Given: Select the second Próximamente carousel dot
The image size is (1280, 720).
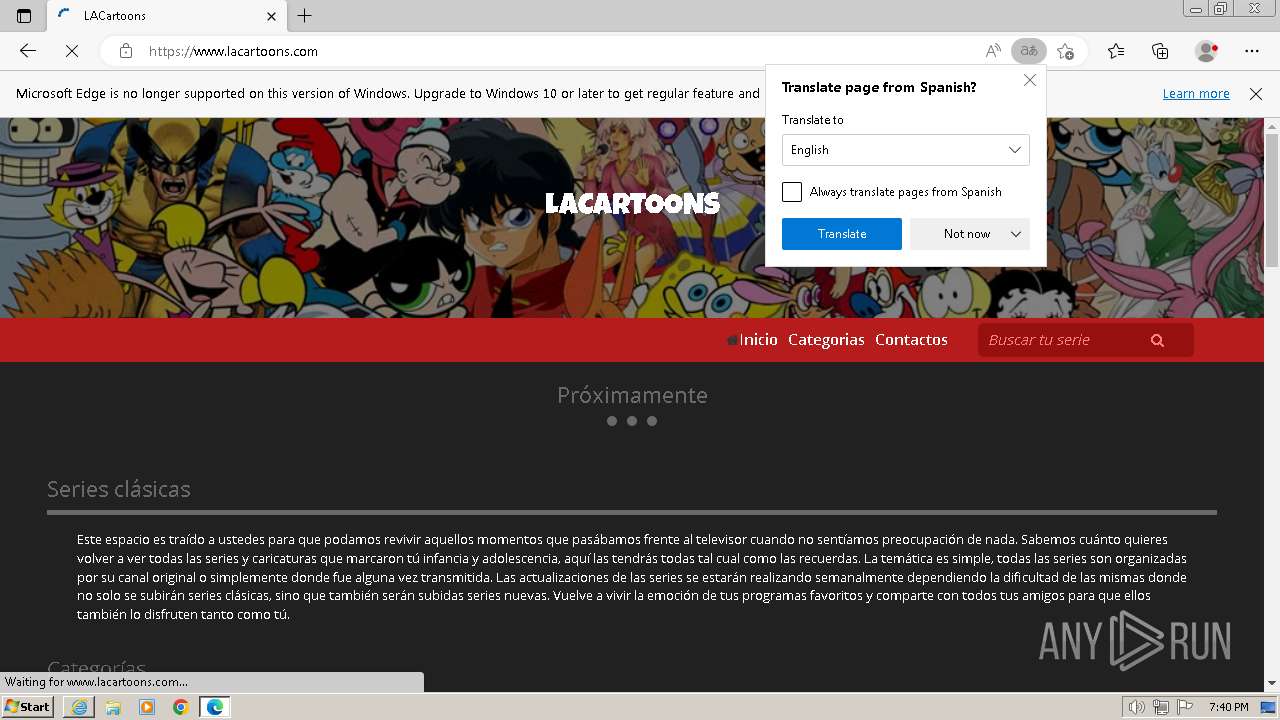Looking at the screenshot, I should tap(632, 421).
